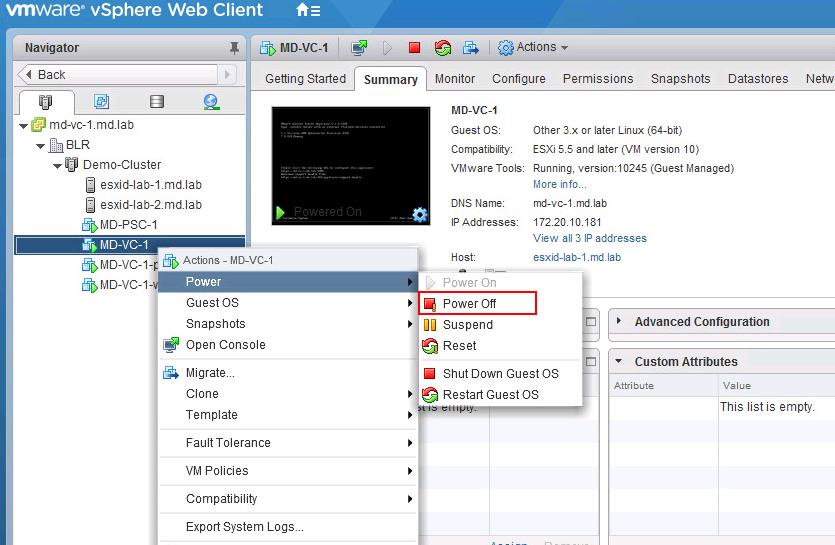Image resolution: width=835 pixels, height=545 pixels.
Task: Expand the Advanced Configuration panel
Action: pos(619,321)
